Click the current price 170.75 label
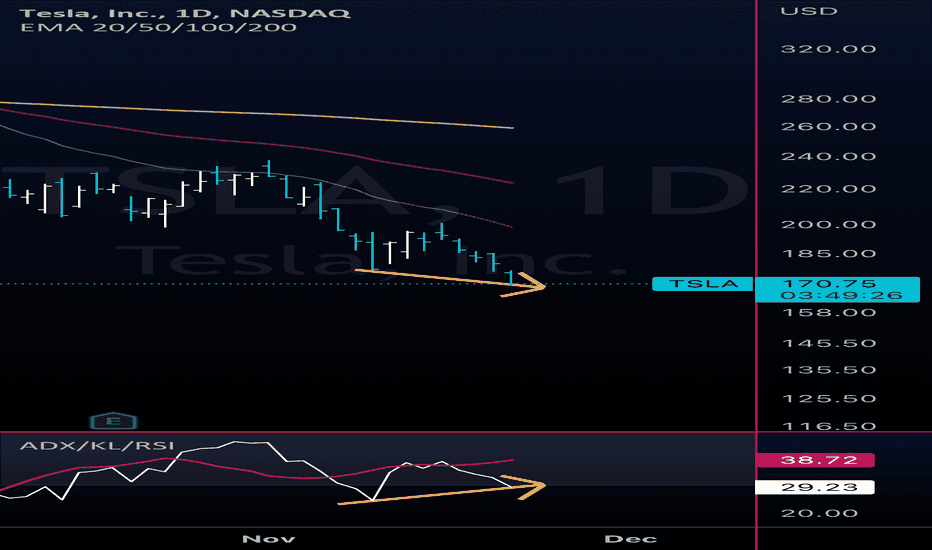932x550 pixels. (829, 283)
